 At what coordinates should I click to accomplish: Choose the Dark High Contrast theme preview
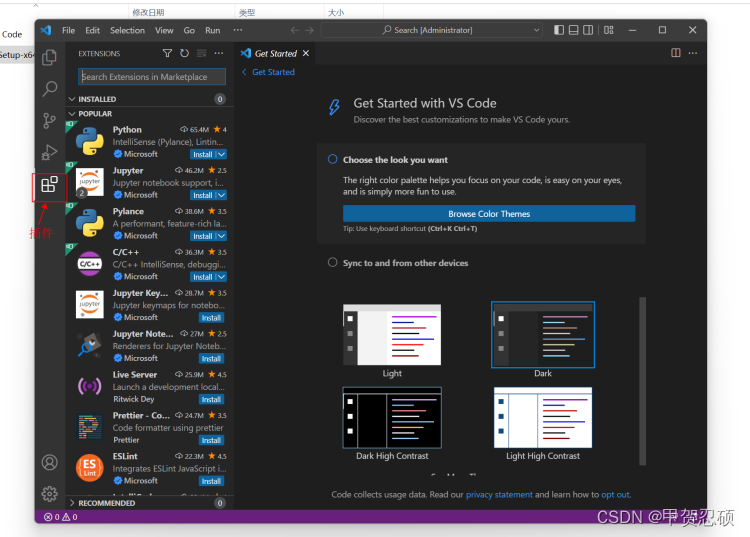pos(392,417)
